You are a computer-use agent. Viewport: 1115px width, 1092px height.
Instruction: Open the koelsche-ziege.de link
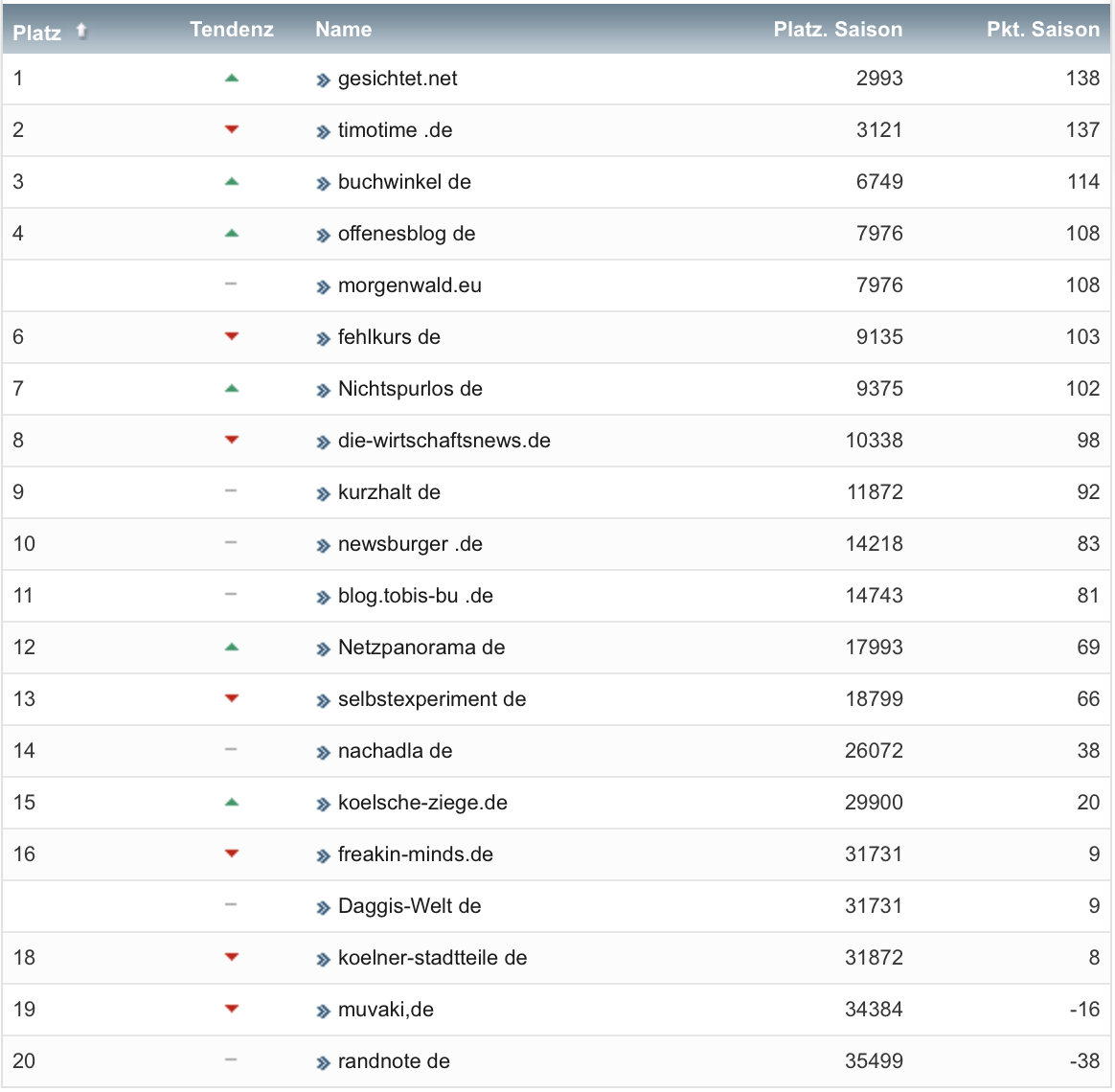click(422, 803)
